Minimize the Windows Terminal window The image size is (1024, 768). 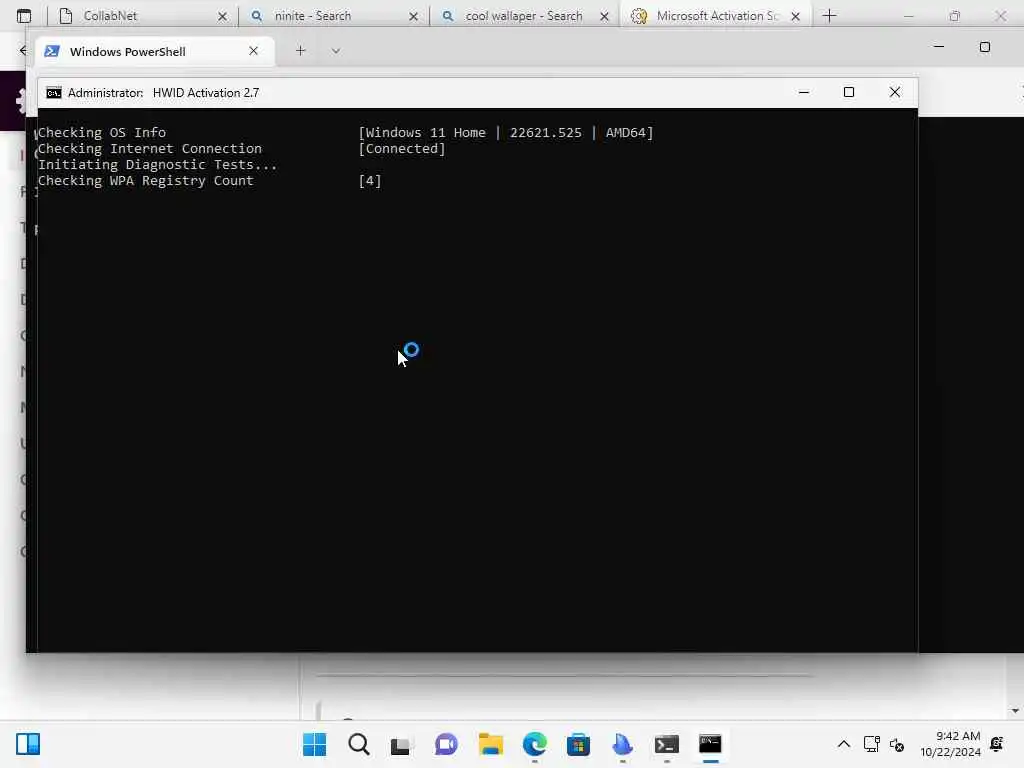(x=938, y=47)
